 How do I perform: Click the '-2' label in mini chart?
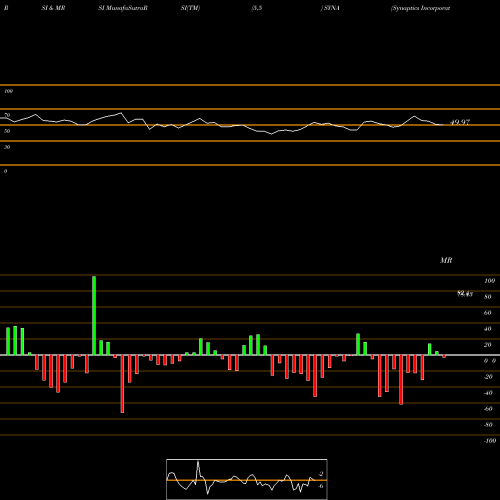pyautogui.click(x=321, y=474)
